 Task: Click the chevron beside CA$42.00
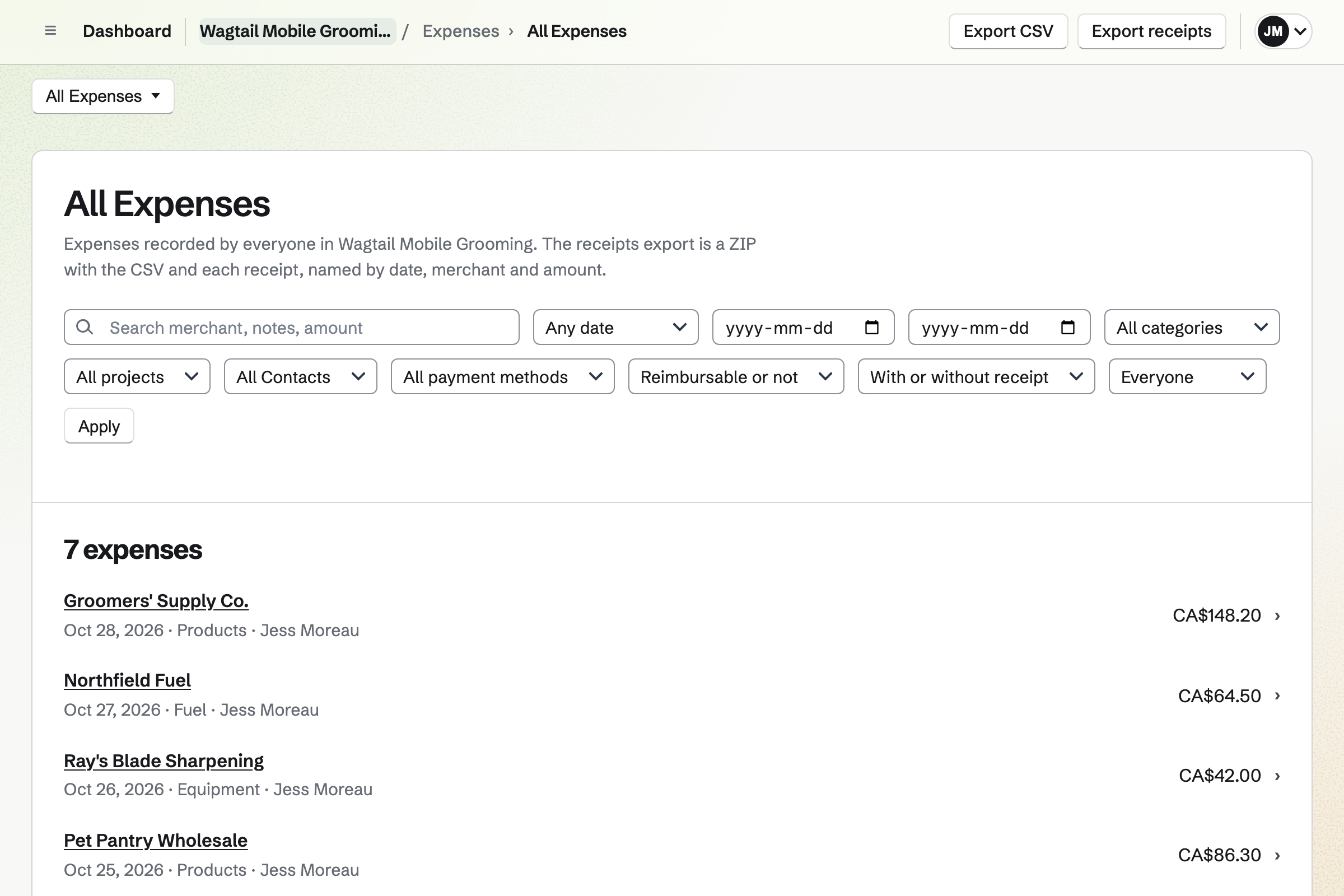point(1277,776)
